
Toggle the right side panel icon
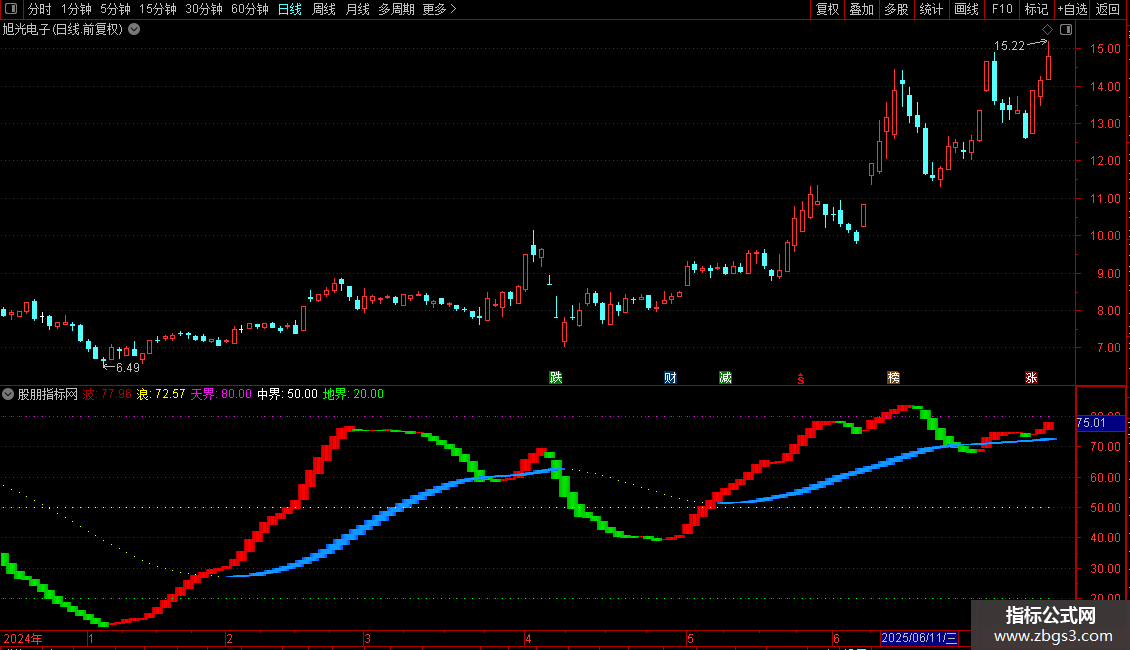1066,30
